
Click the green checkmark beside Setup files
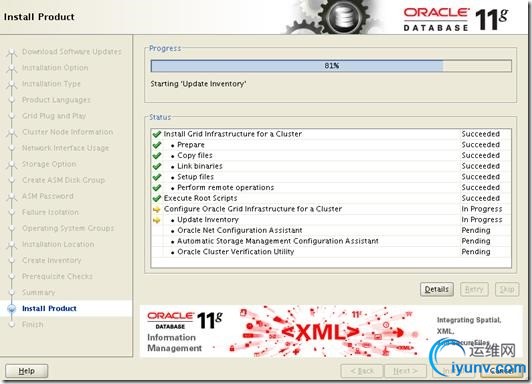click(157, 177)
